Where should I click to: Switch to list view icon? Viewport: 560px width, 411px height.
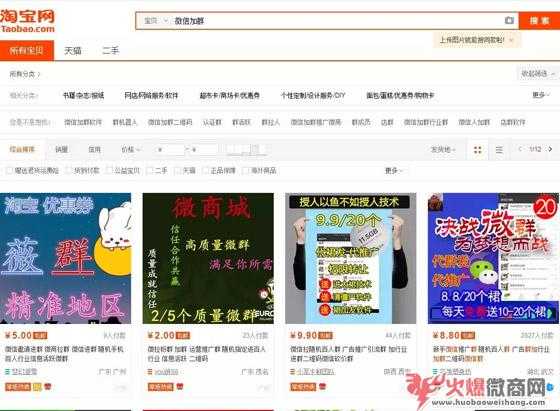(499, 150)
